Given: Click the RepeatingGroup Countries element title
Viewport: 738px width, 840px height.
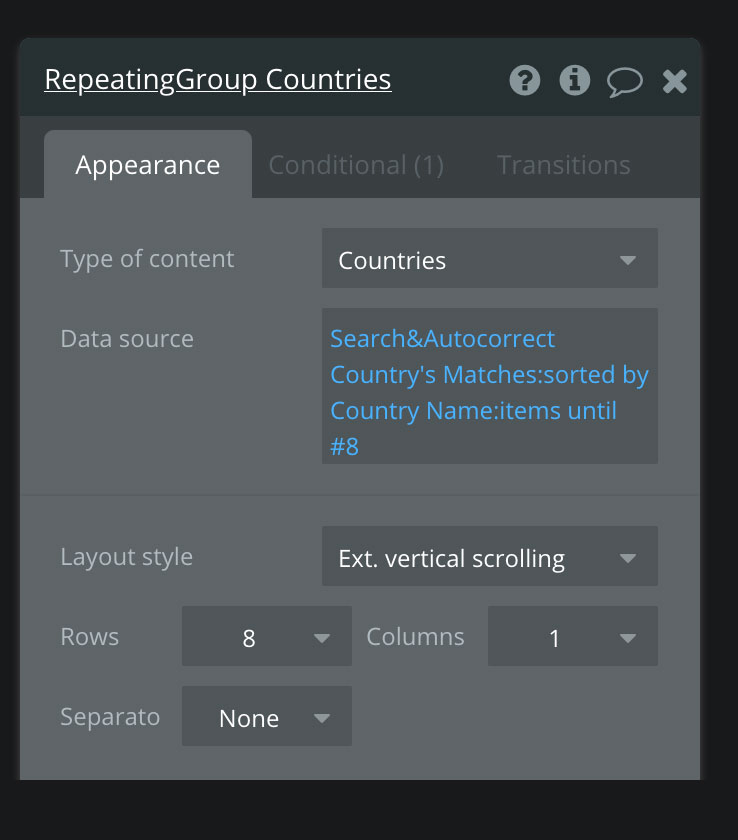Looking at the screenshot, I should [218, 80].
